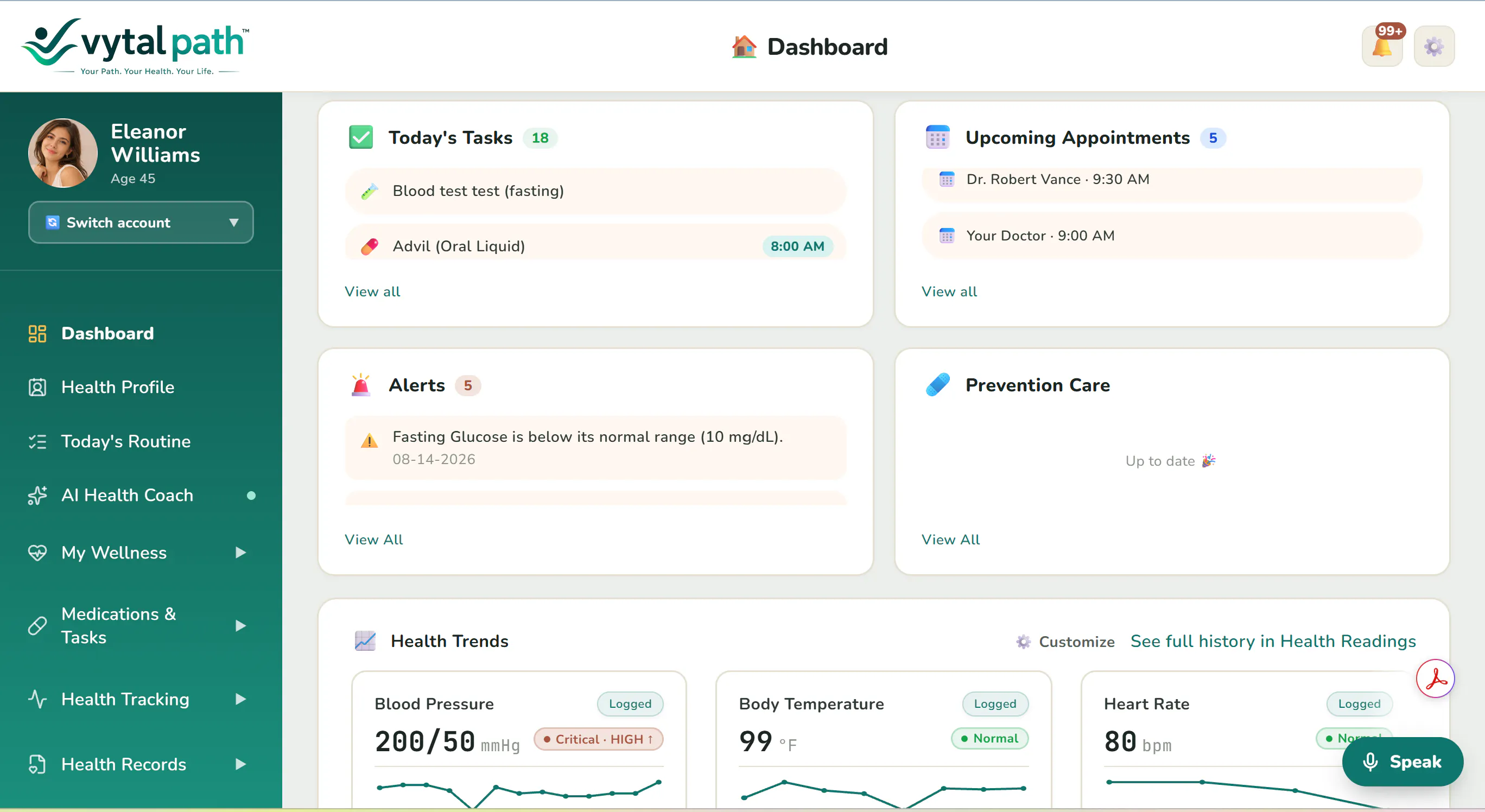The image size is (1485, 812).
Task: Click the Prevention Care bandage icon
Action: point(937,384)
